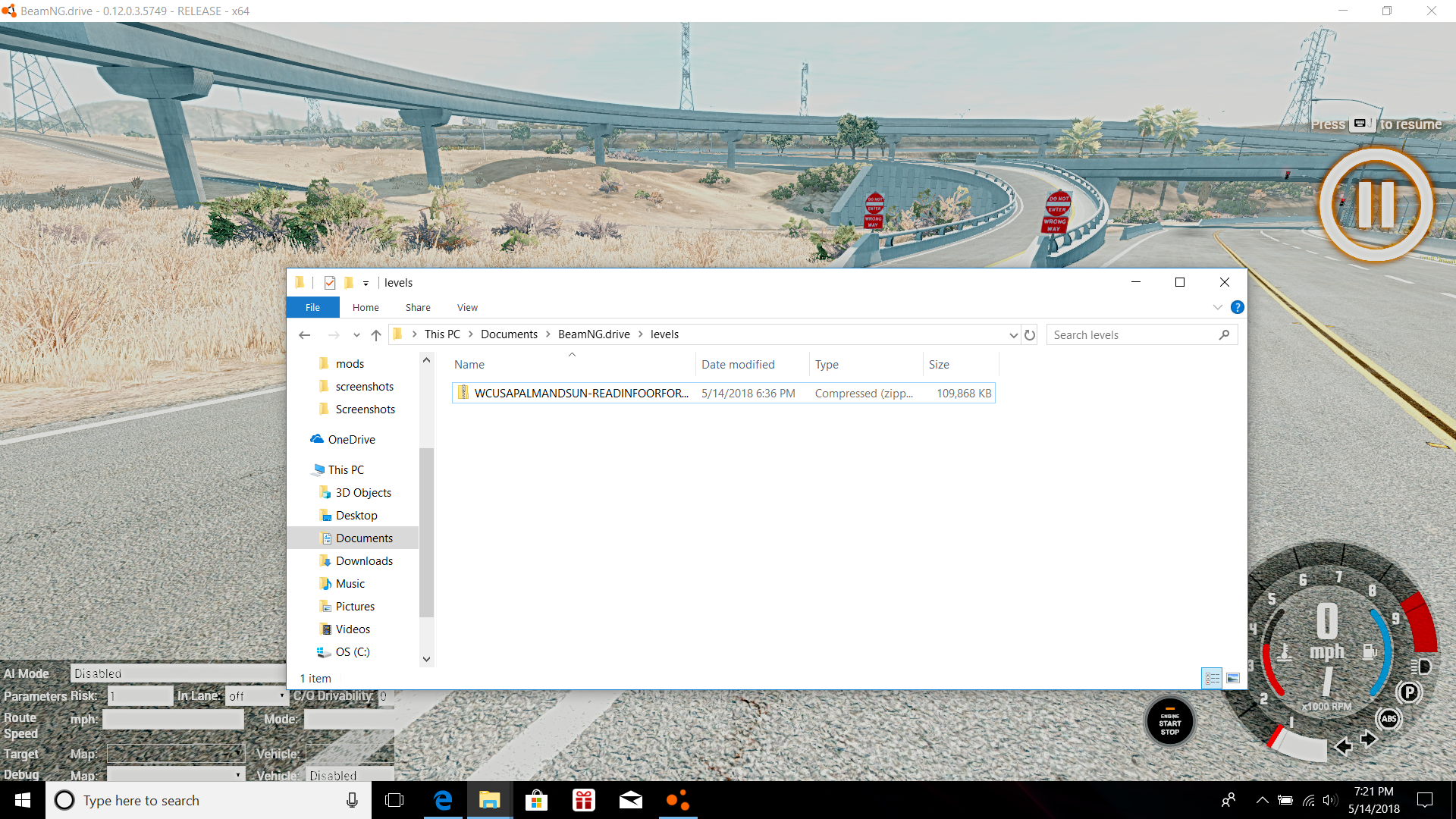1456x819 pixels.
Task: Click 'levels' in address breadcrumb
Action: click(664, 334)
